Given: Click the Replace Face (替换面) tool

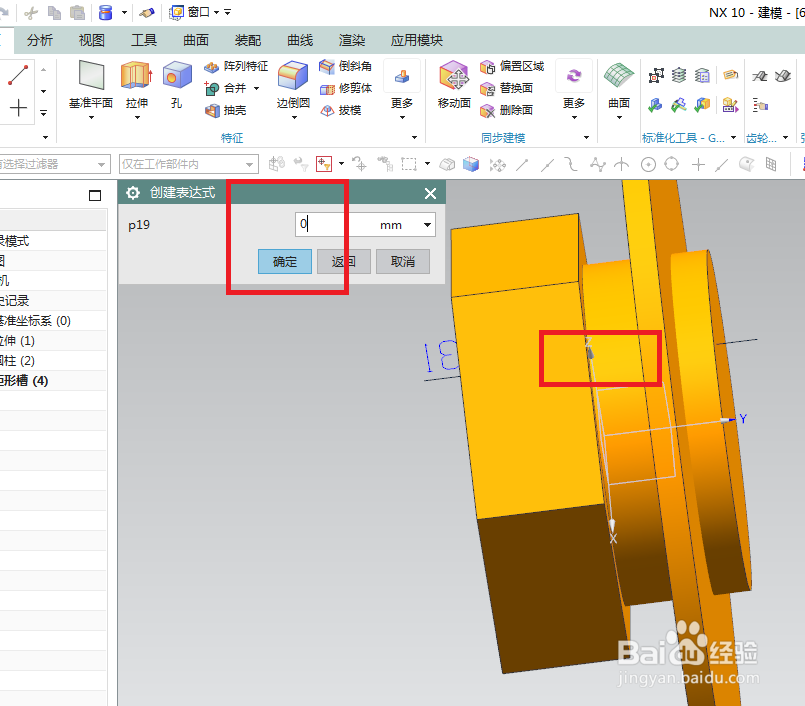Looking at the screenshot, I should point(506,88).
